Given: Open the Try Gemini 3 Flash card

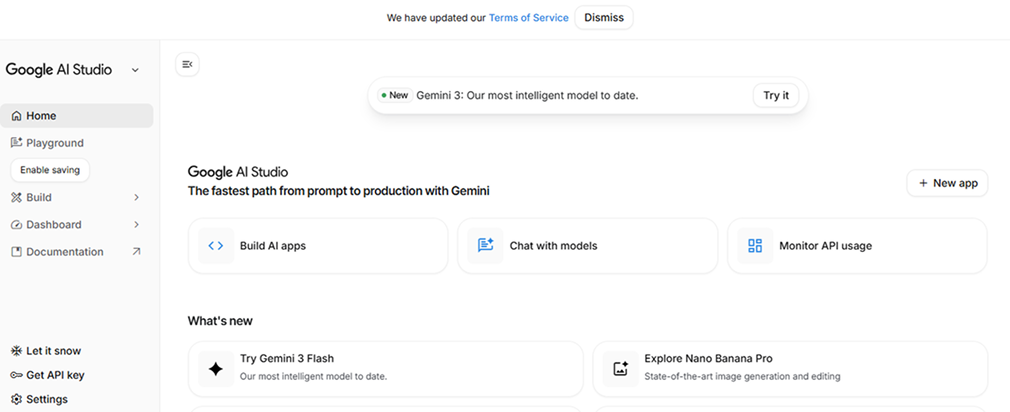Looking at the screenshot, I should coord(385,369).
